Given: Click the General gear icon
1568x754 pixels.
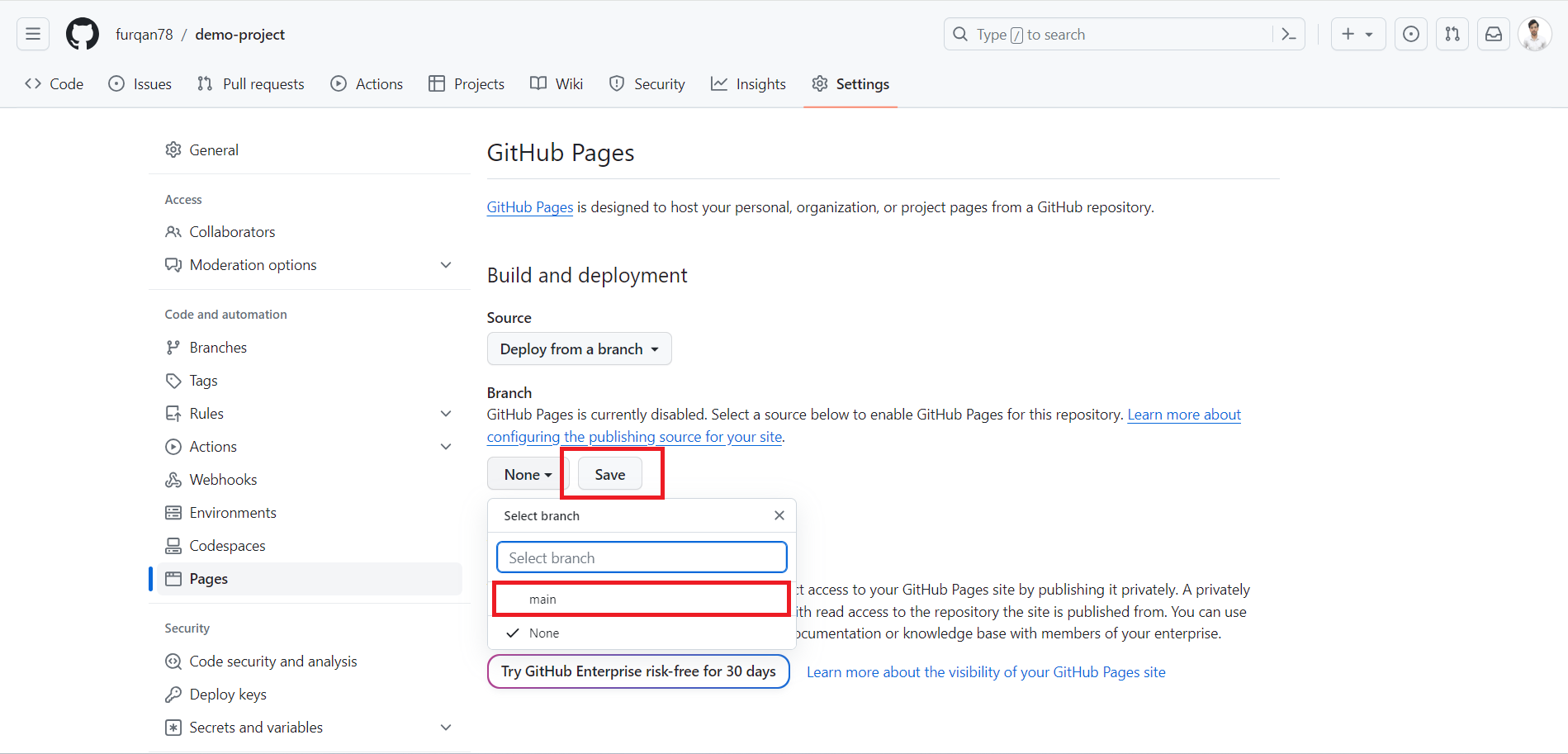Looking at the screenshot, I should pos(173,149).
